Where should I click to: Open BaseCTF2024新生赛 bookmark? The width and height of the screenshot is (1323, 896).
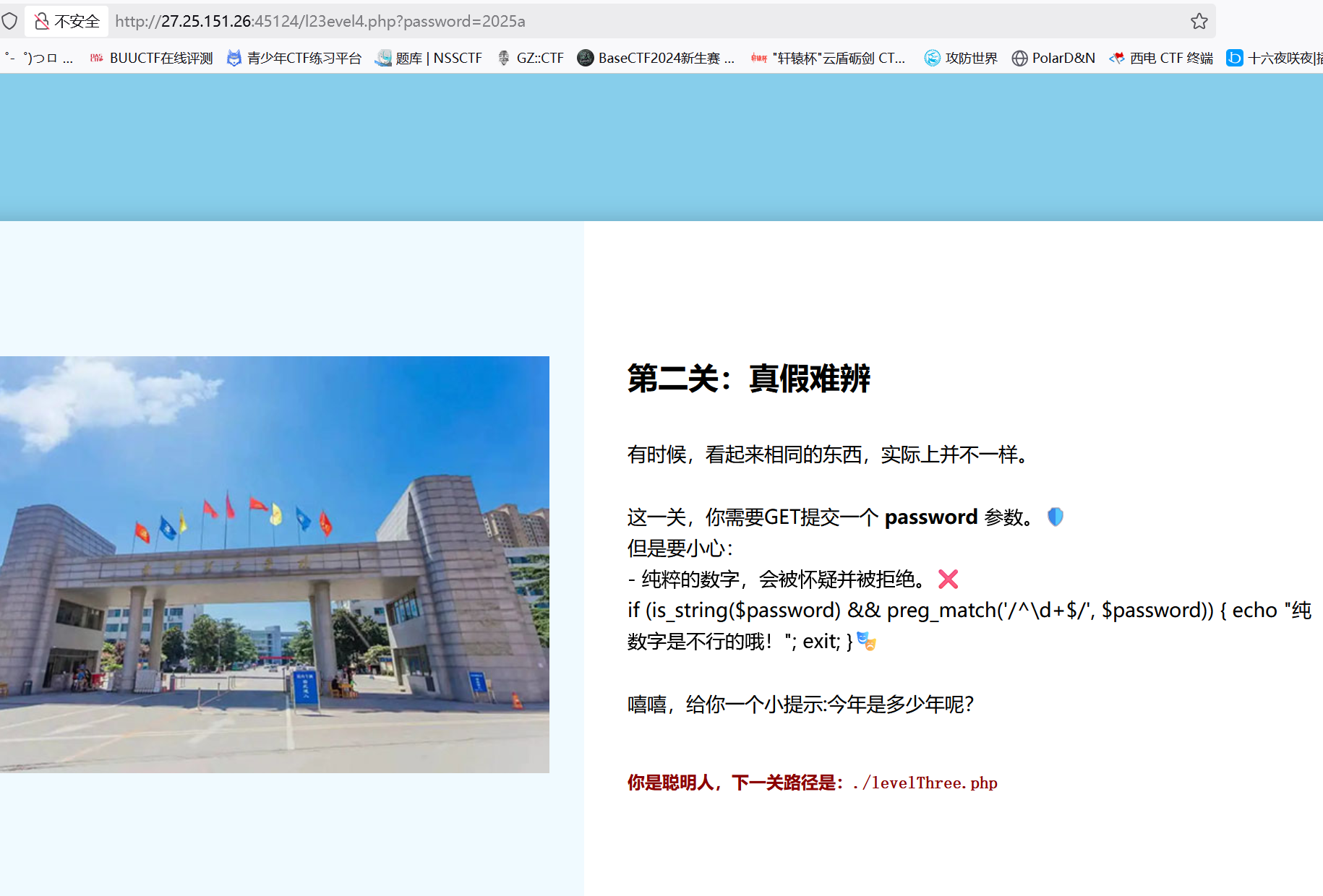[x=656, y=58]
